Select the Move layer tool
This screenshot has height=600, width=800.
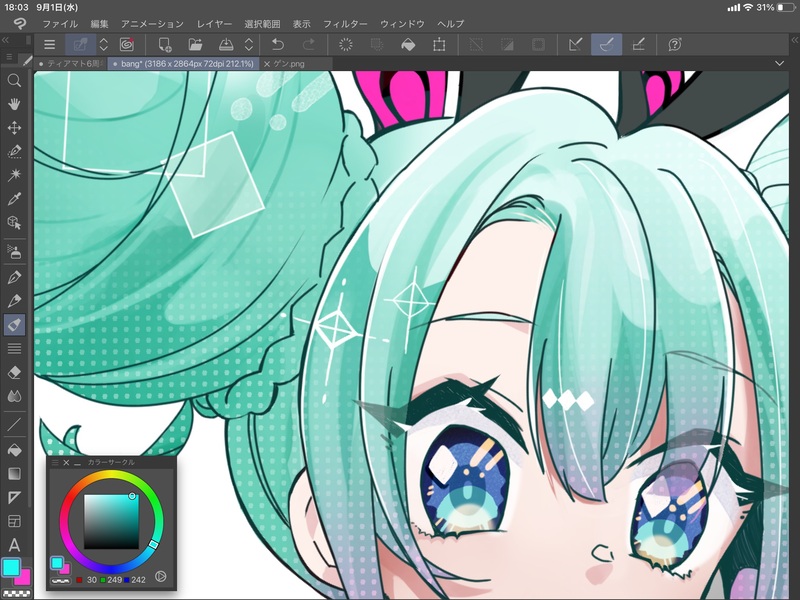click(x=14, y=128)
